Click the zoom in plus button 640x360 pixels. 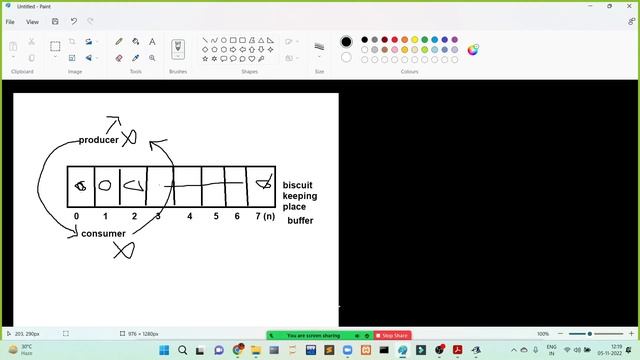[631, 334]
